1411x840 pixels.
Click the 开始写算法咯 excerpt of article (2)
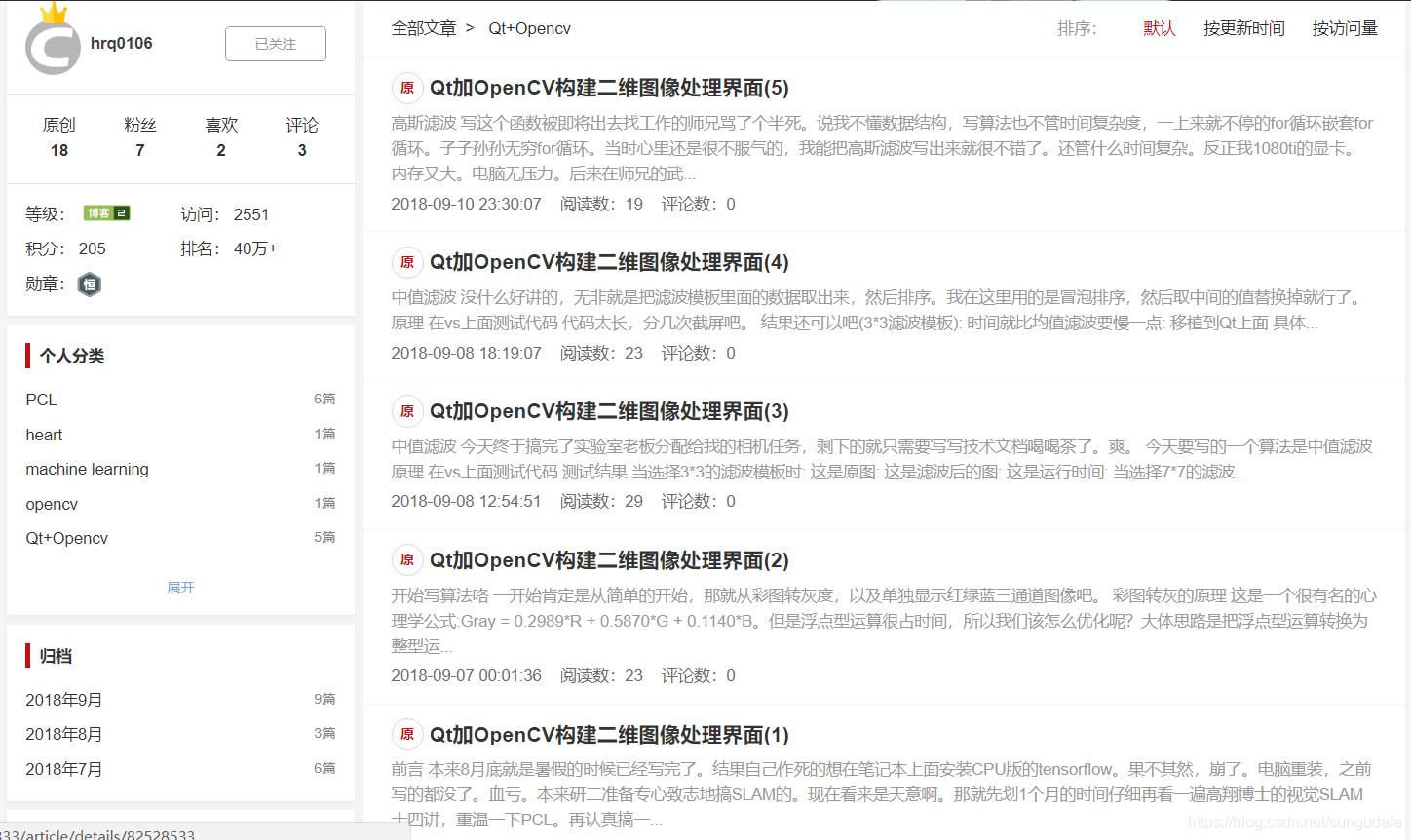tap(885, 620)
